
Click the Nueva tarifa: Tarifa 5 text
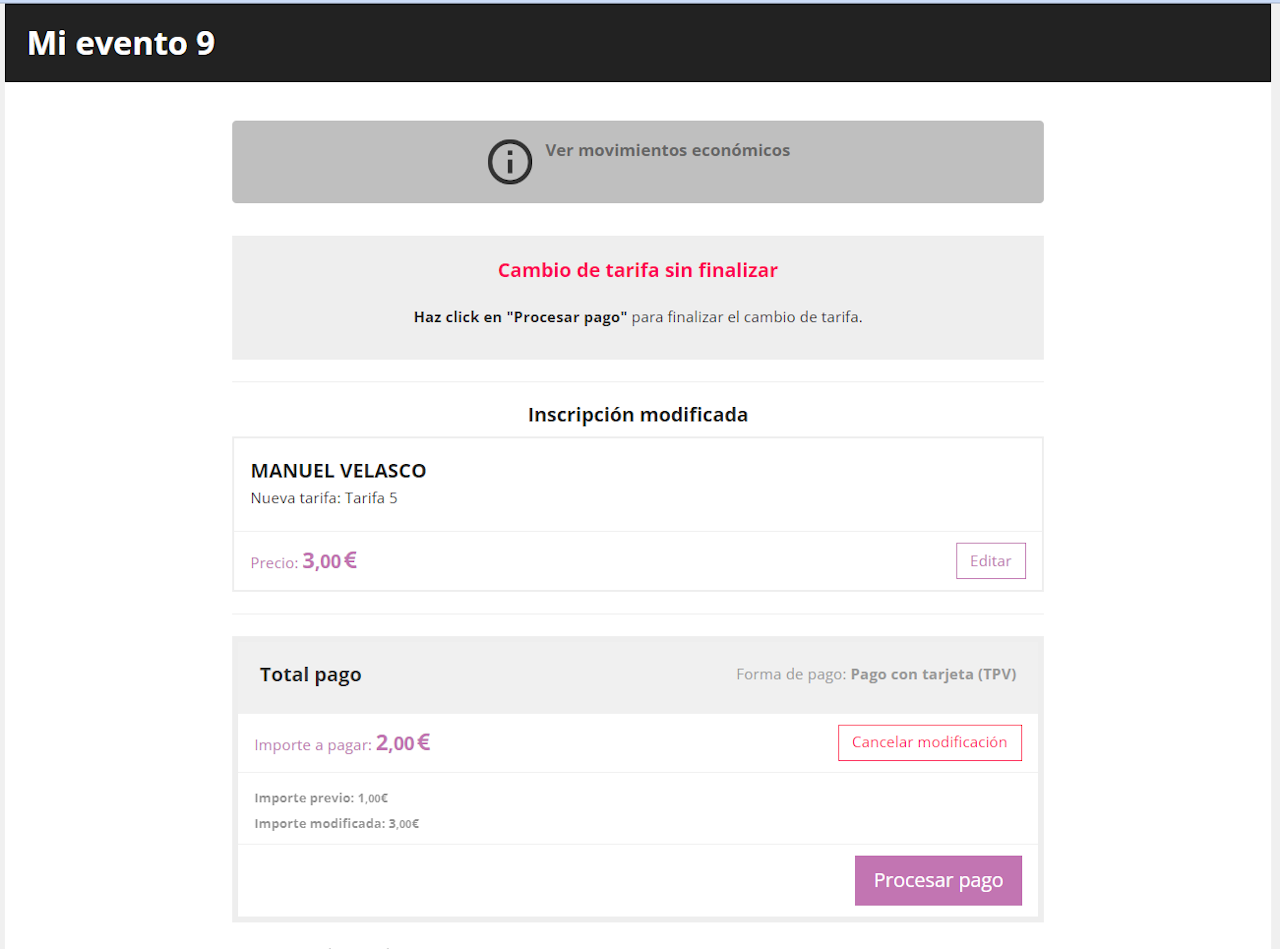tap(324, 498)
